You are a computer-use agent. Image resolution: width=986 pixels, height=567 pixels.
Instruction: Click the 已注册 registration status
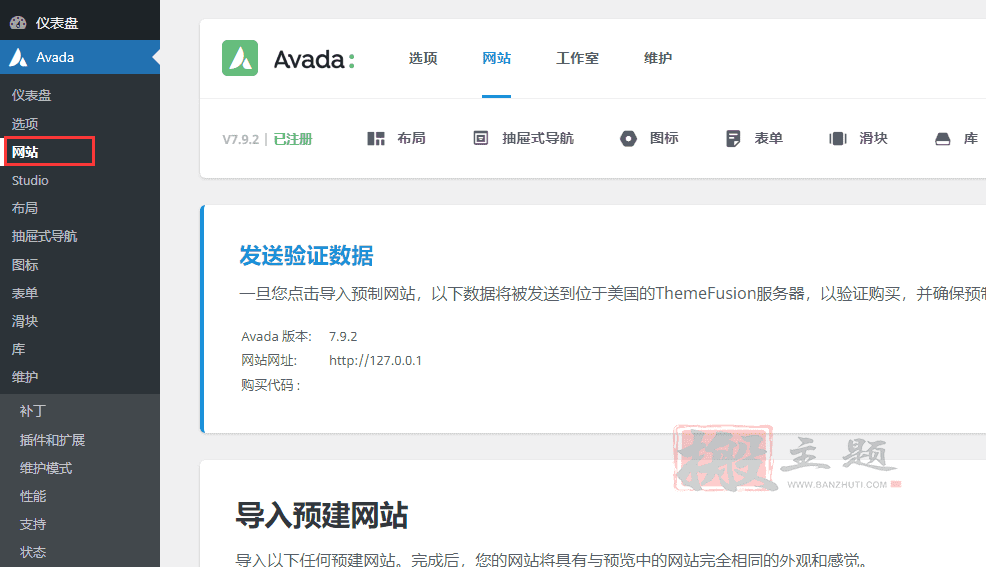293,139
